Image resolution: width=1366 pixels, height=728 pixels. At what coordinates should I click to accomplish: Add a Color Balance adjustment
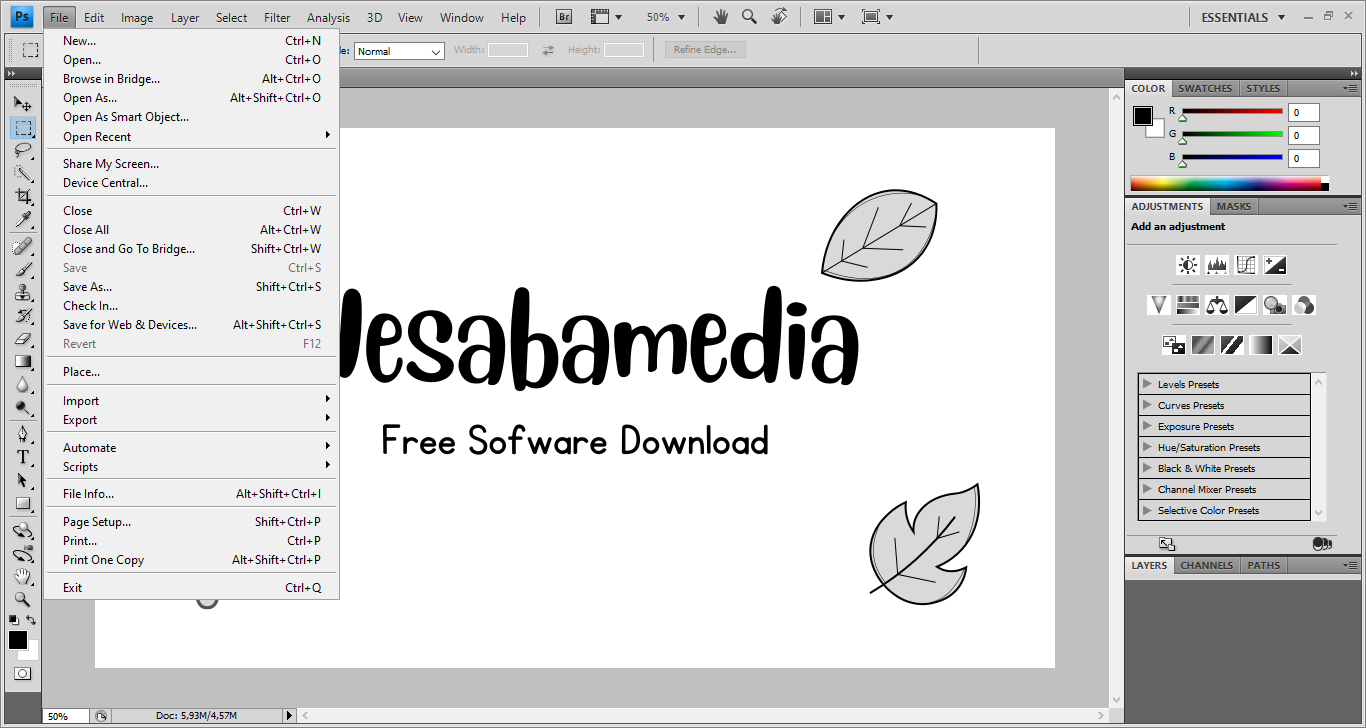[1216, 305]
